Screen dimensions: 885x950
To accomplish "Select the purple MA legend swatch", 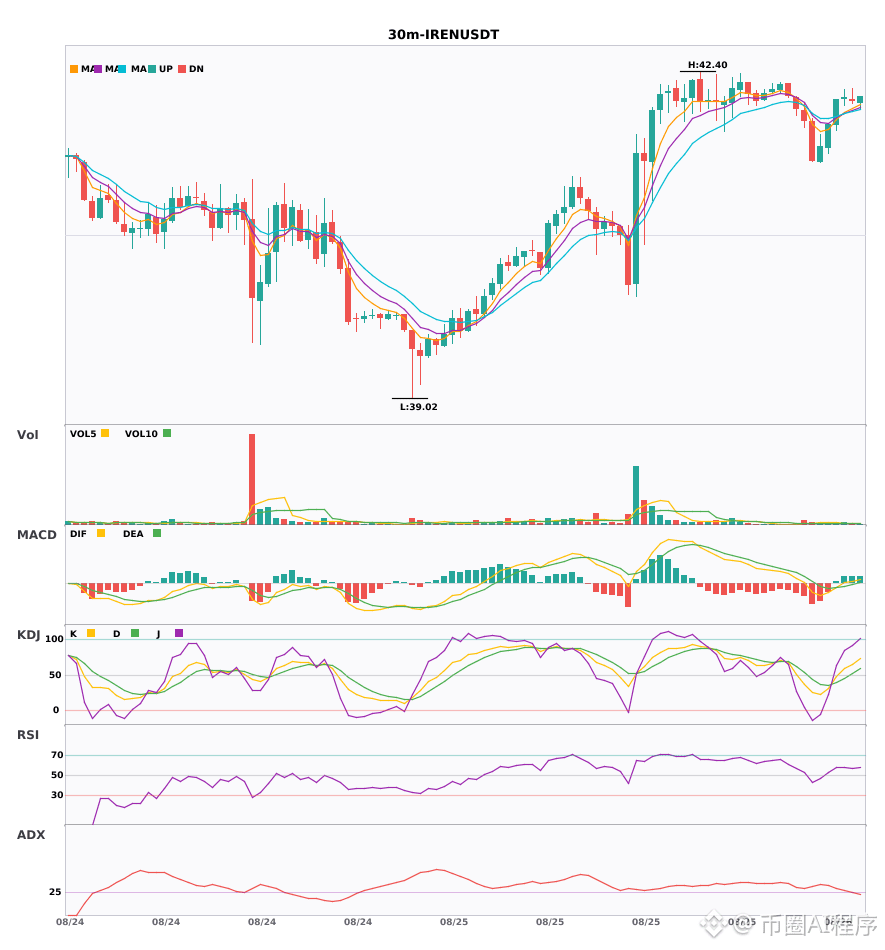I will click(x=98, y=69).
